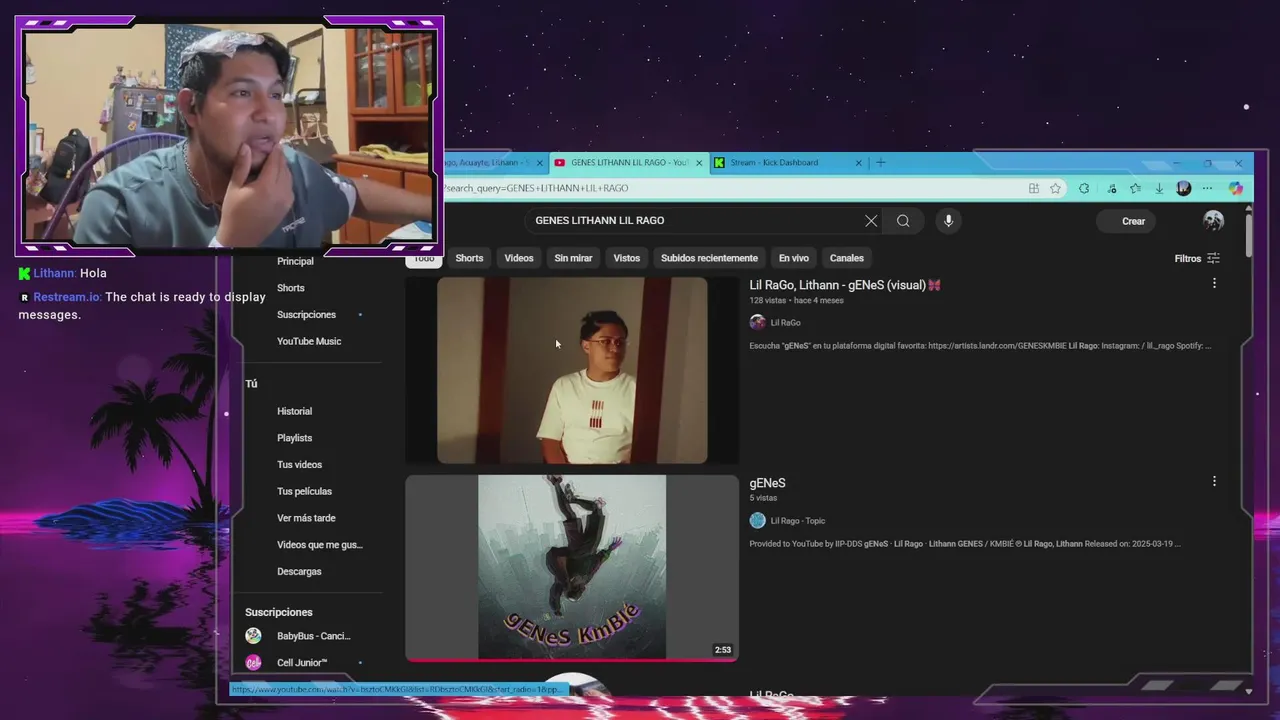This screenshot has width=1280, height=720.
Task: Click '128 vistas • hace 4 meses' text
Action: click(x=796, y=300)
